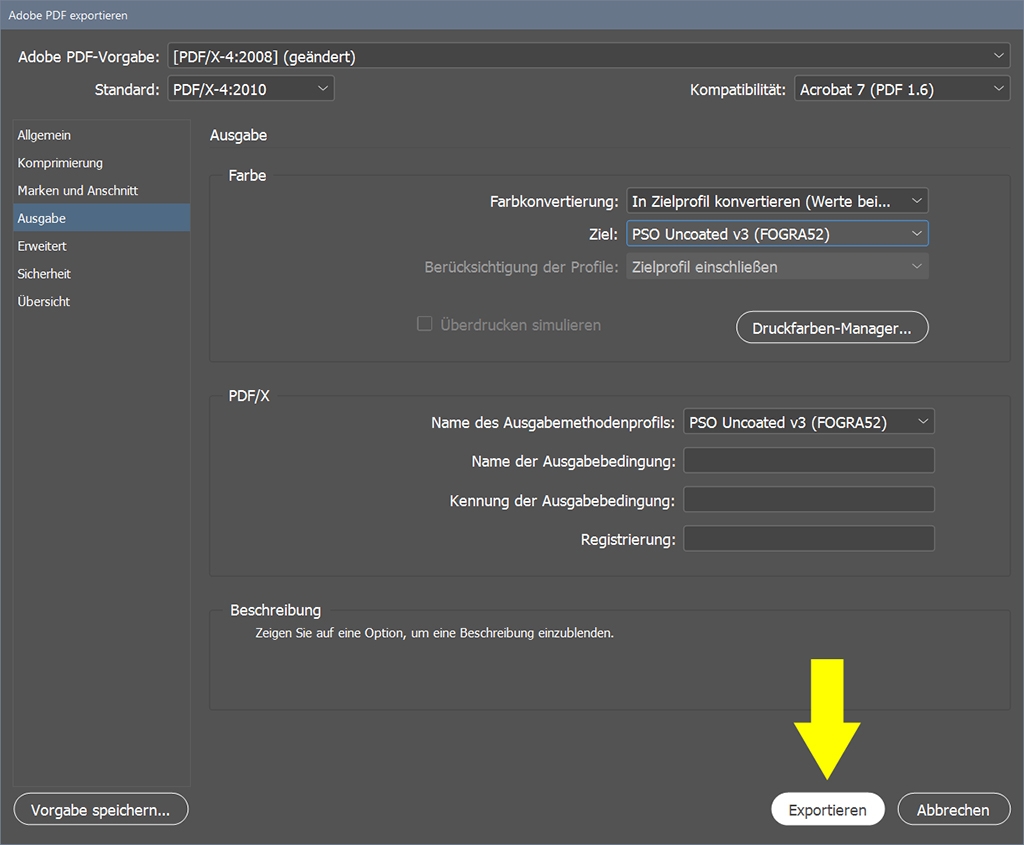Open the Kompatibilität Acrobat 7 dropdown
The width and height of the screenshot is (1024, 845).
(901, 89)
